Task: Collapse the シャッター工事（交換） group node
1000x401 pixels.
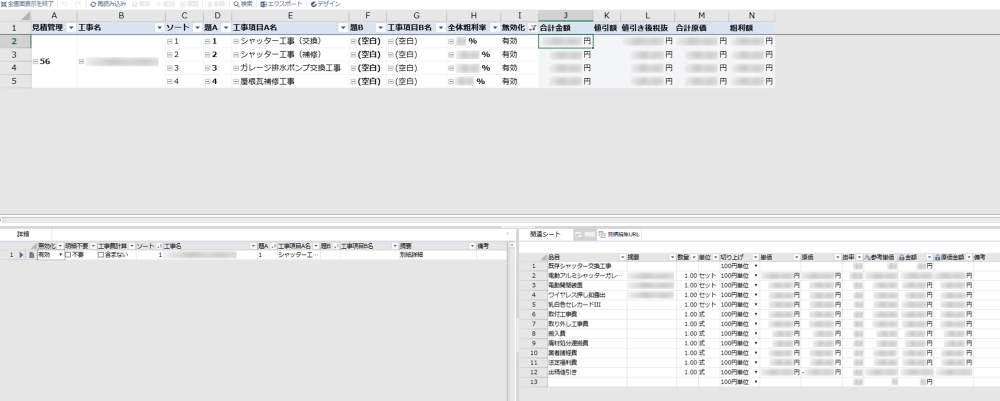Action: tap(235, 41)
